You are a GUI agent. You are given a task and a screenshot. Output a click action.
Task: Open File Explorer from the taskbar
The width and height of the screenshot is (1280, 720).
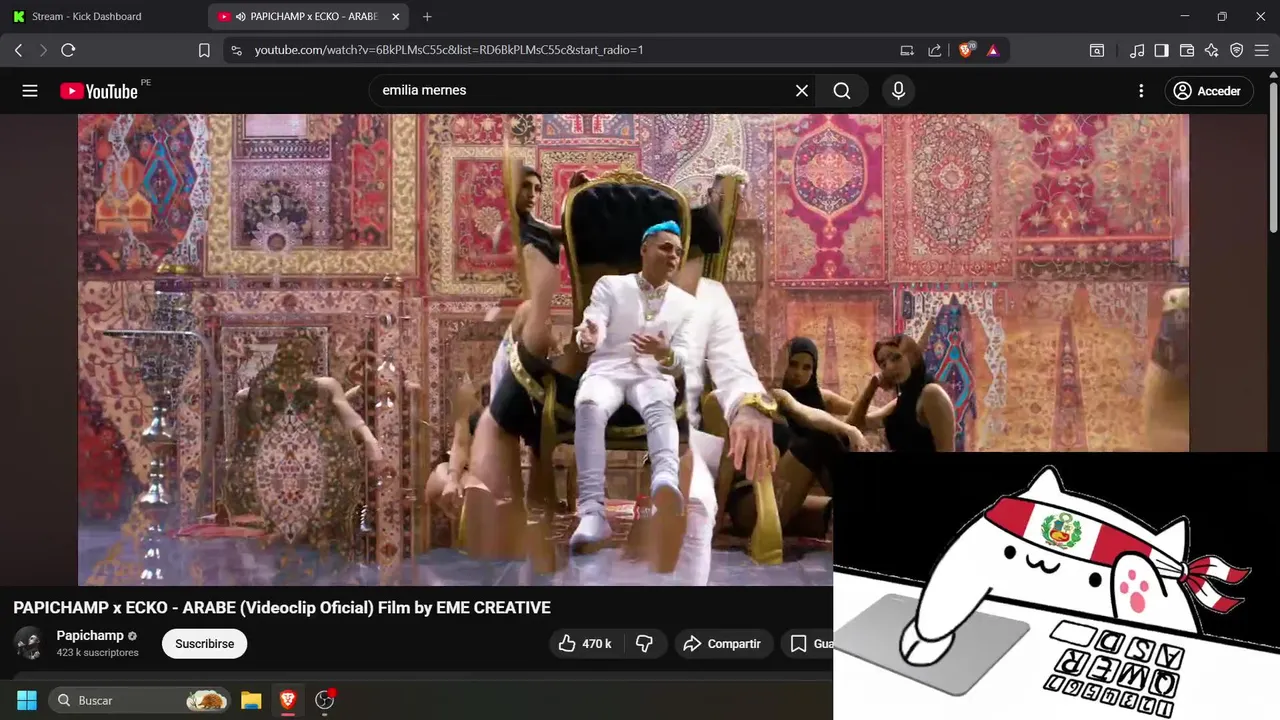coord(251,700)
